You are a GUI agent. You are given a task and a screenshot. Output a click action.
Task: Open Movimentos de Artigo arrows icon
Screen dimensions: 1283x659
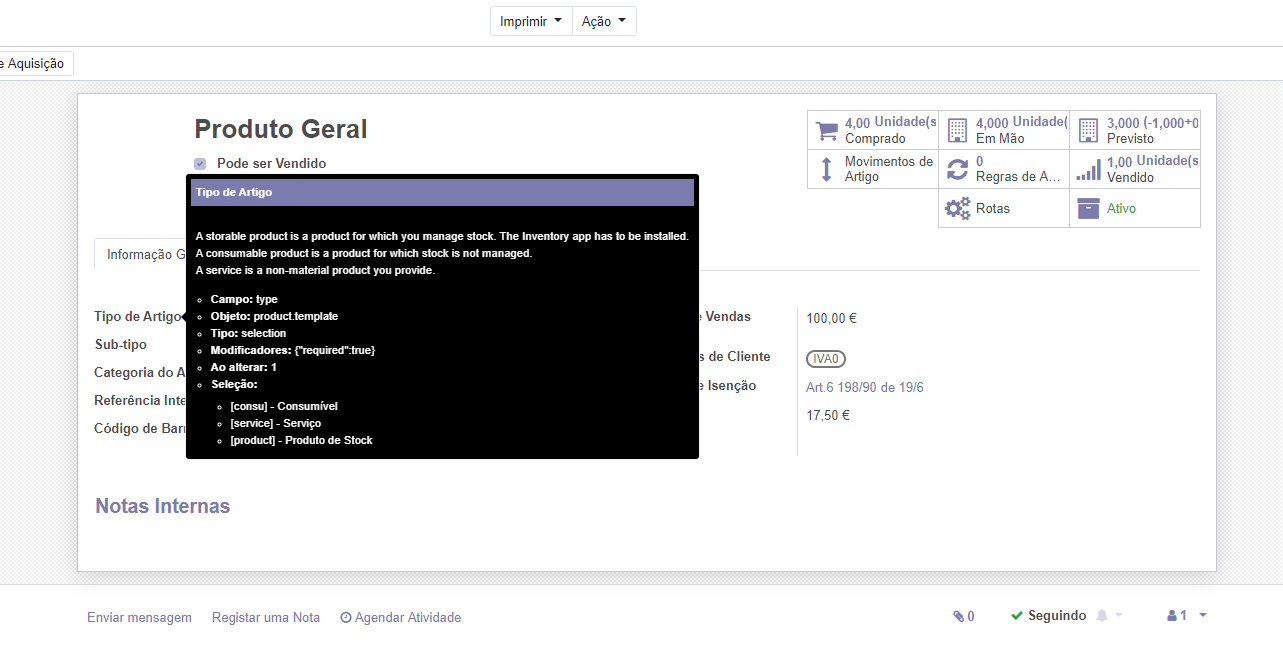[x=826, y=169]
